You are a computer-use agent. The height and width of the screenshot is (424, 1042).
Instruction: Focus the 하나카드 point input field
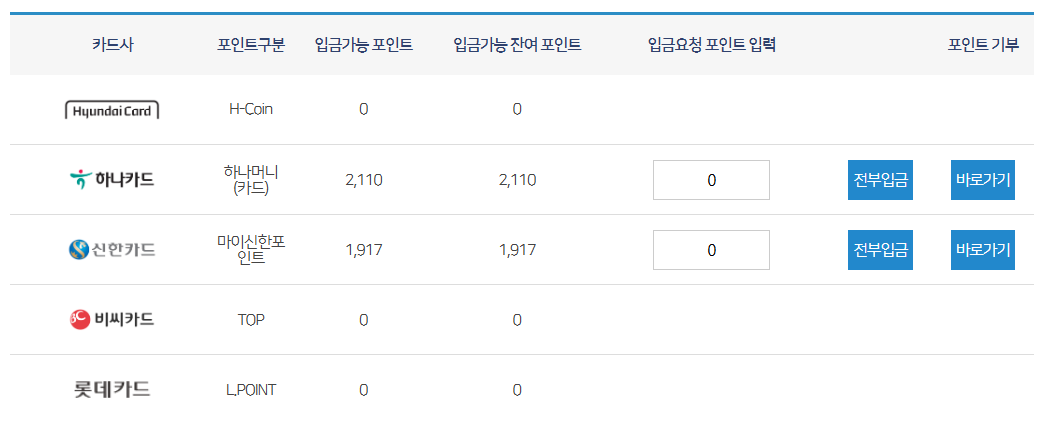pos(711,180)
